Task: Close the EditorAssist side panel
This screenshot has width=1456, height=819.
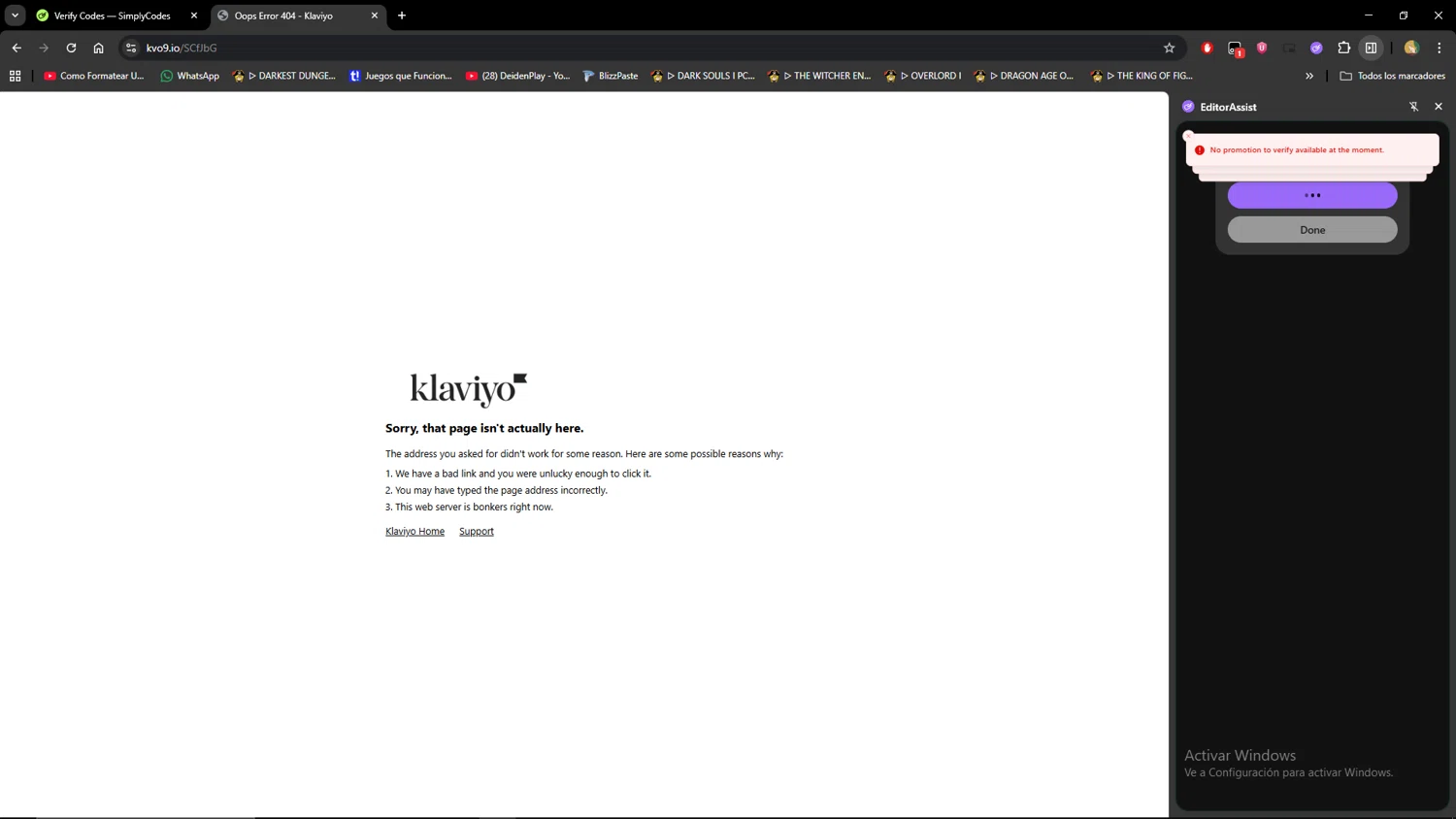Action: pyautogui.click(x=1439, y=107)
